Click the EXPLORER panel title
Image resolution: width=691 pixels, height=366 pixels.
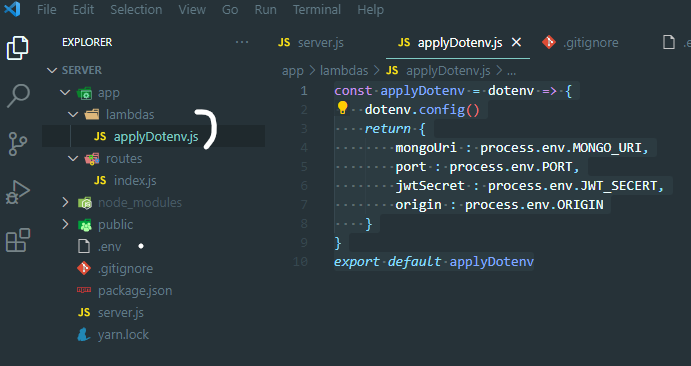click(x=87, y=42)
